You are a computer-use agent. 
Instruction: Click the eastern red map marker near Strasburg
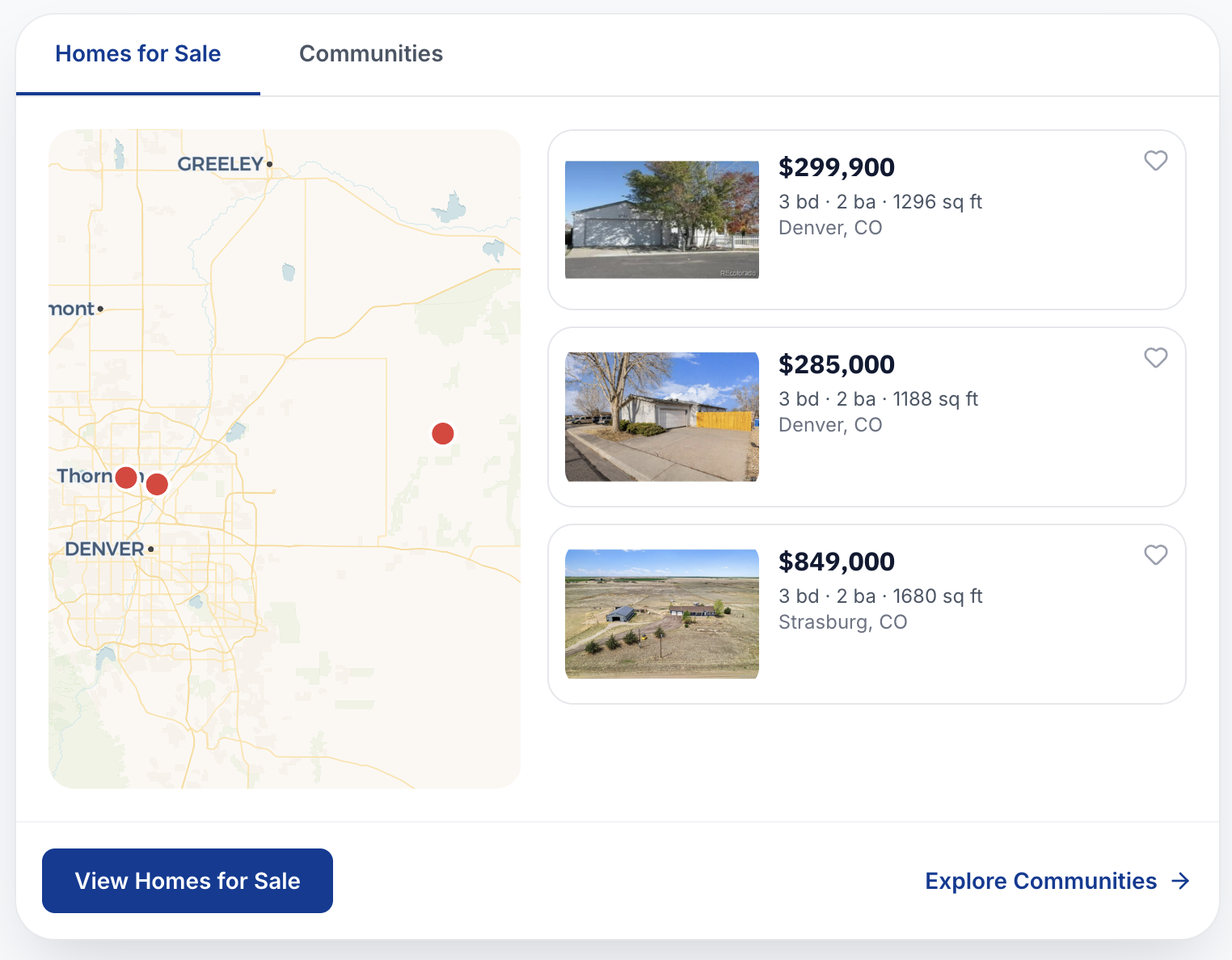coord(443,434)
